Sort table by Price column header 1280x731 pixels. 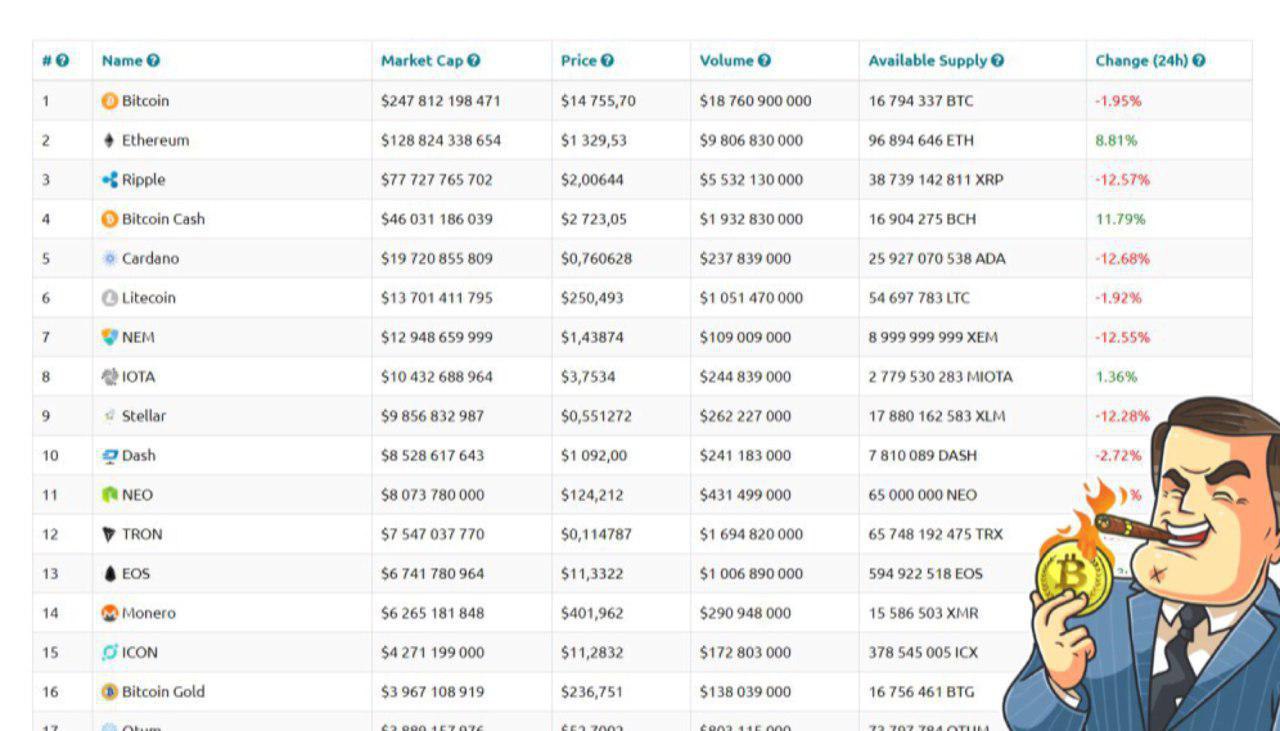[x=579, y=61]
